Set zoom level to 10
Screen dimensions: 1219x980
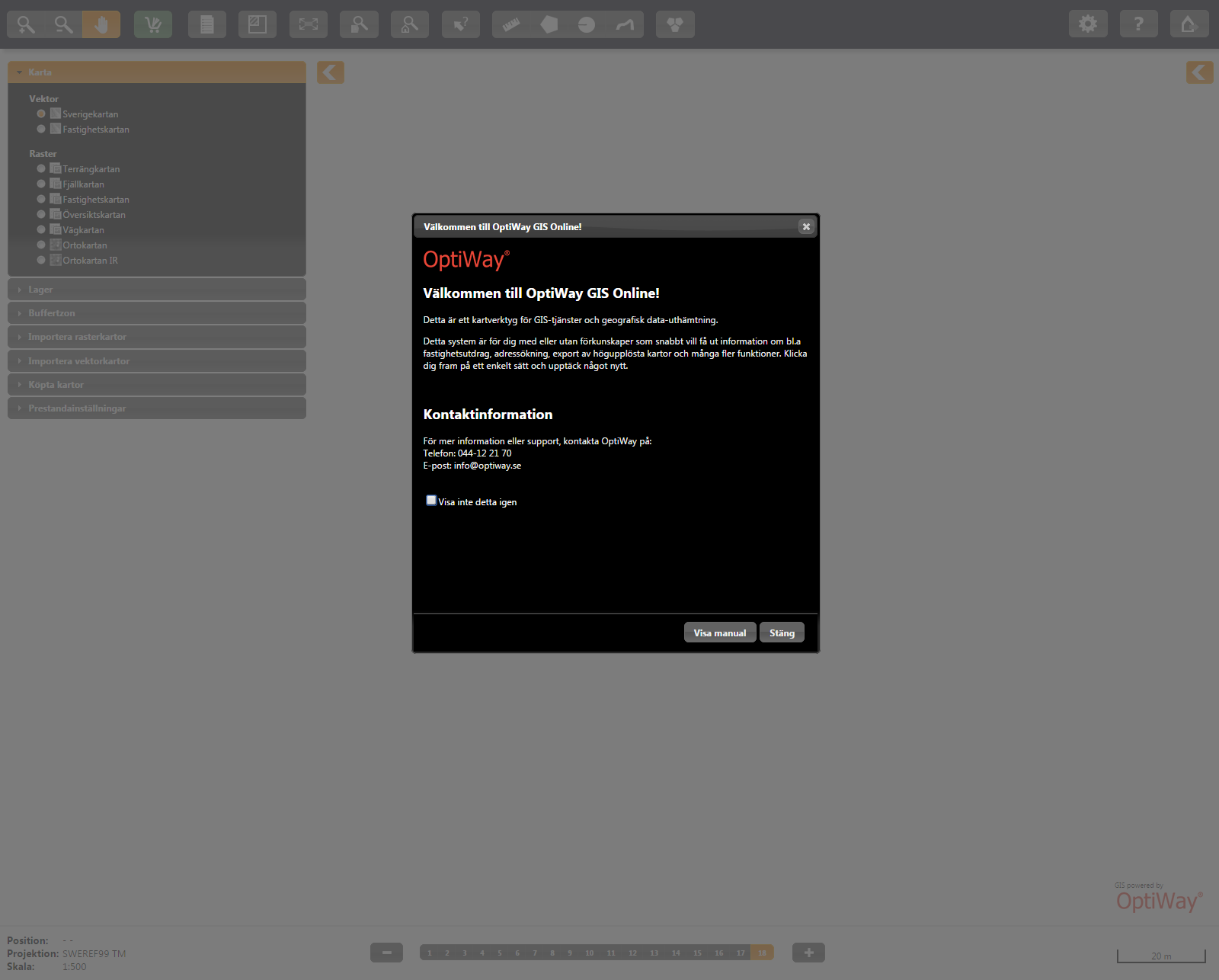pos(589,953)
